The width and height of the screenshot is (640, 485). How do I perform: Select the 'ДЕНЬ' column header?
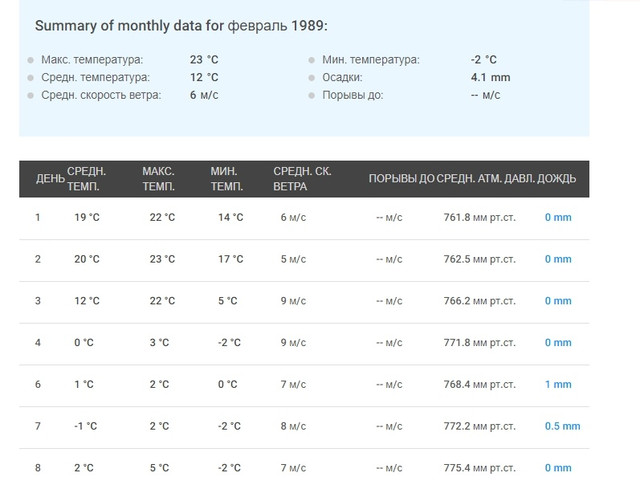[x=50, y=179]
